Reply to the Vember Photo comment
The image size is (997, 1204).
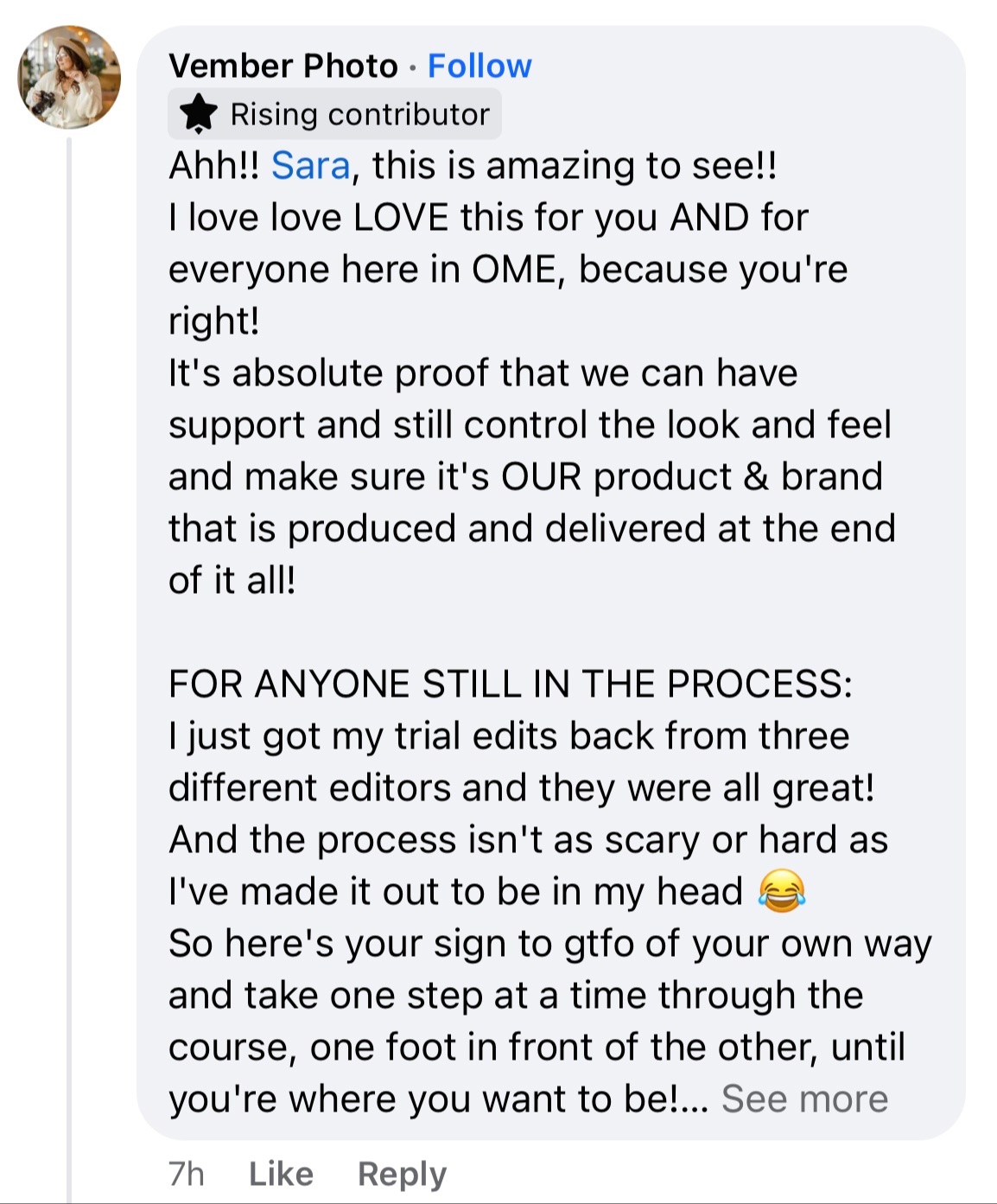click(402, 1174)
